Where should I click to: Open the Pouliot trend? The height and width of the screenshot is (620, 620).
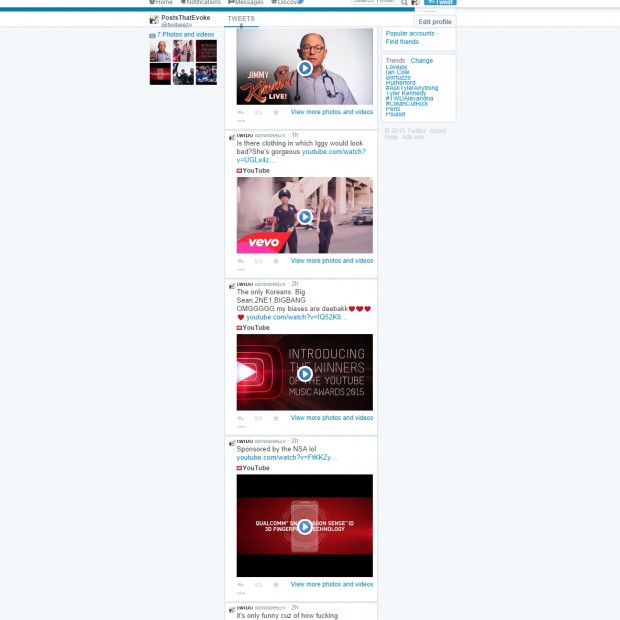point(395,114)
